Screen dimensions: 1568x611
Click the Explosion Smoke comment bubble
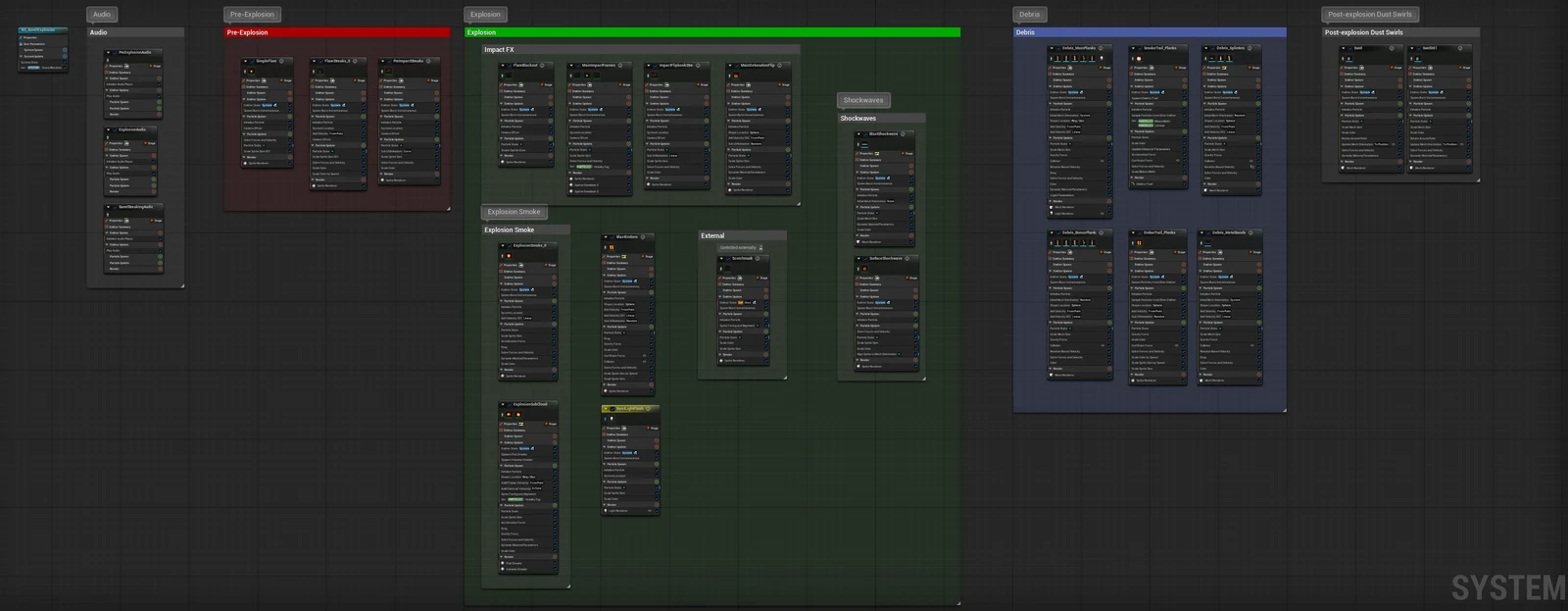coord(514,212)
